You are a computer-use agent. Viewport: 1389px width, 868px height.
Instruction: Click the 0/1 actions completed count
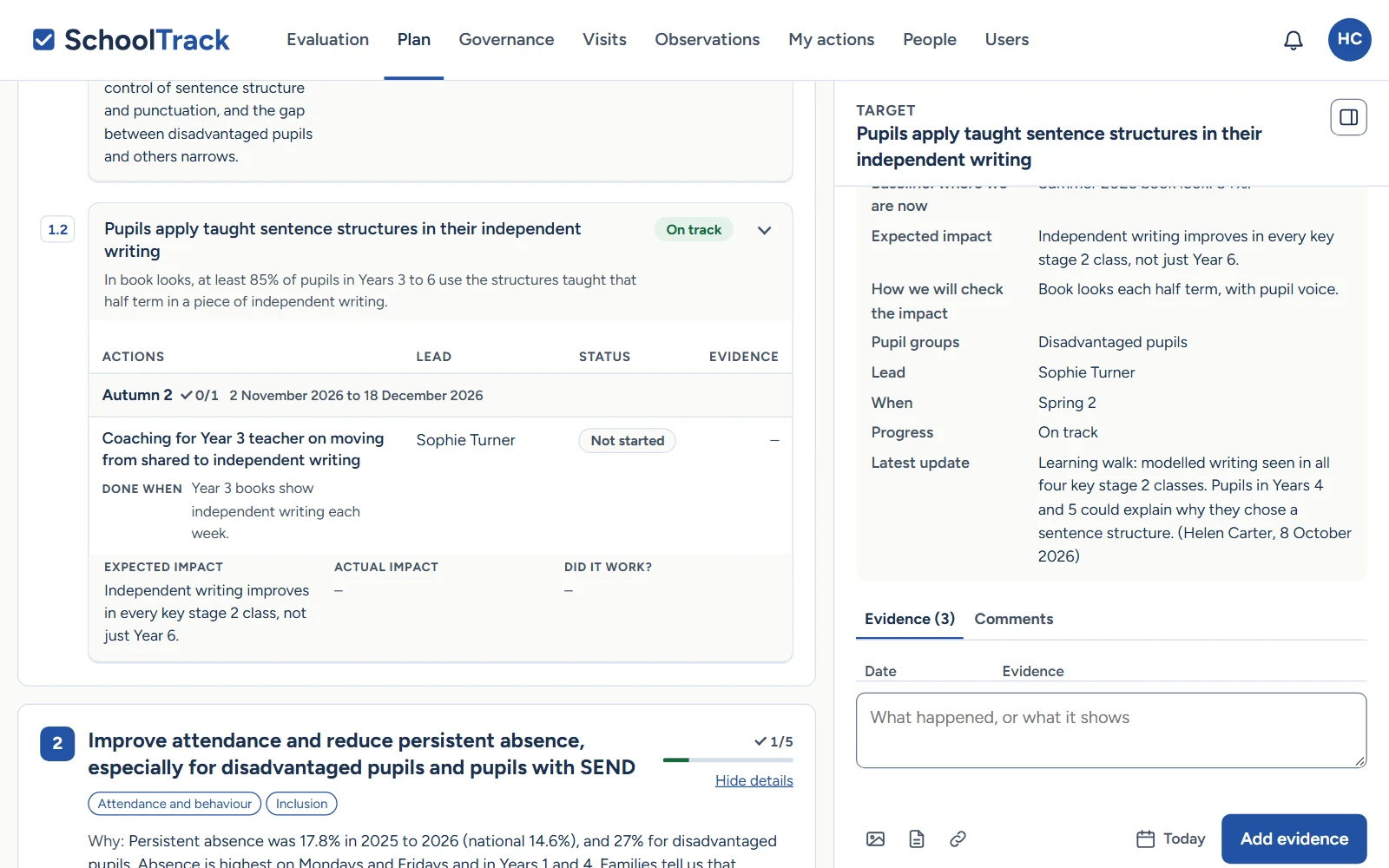(200, 395)
